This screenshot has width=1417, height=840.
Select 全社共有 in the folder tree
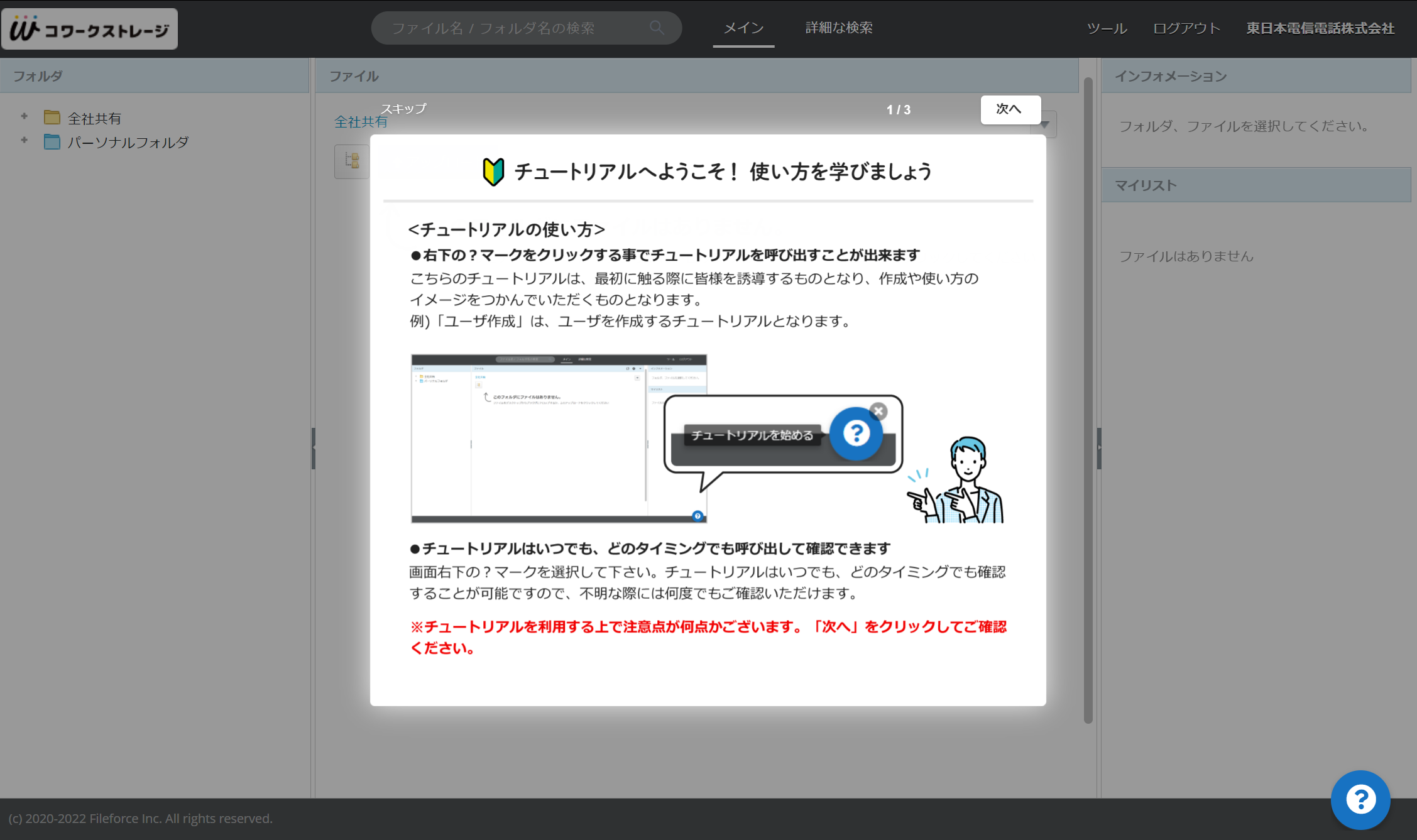pyautogui.click(x=94, y=118)
